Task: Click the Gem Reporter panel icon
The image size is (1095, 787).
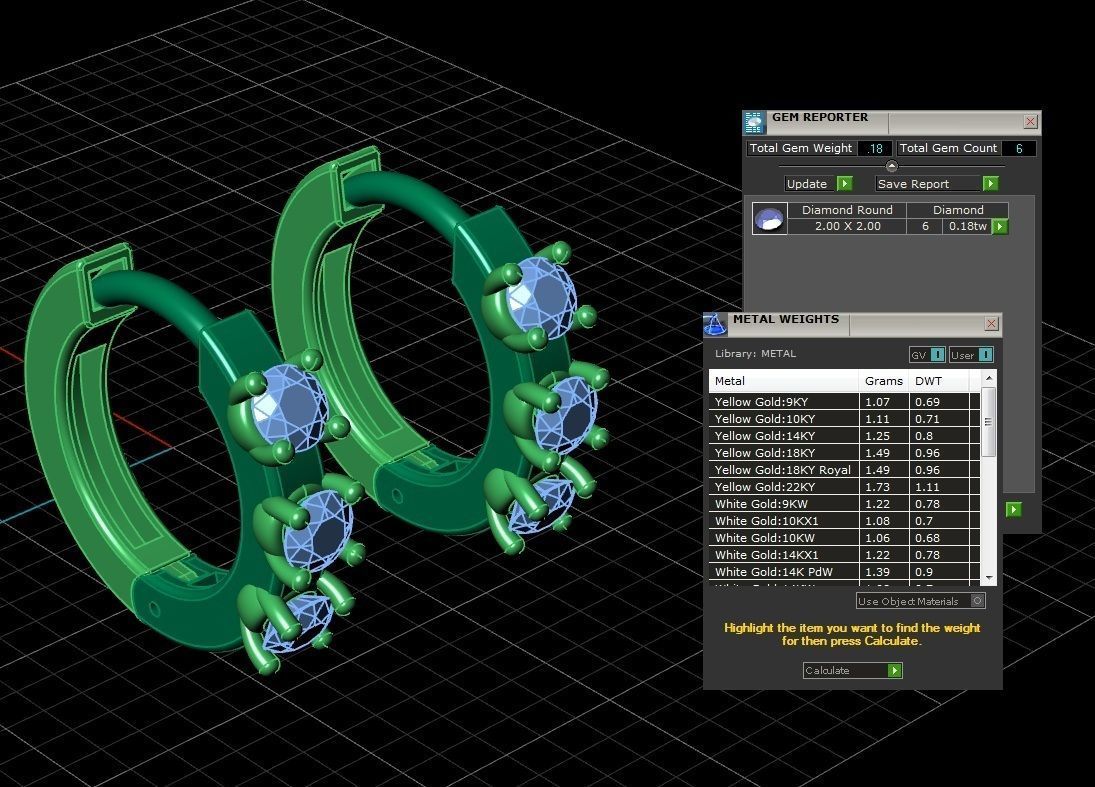Action: [754, 123]
